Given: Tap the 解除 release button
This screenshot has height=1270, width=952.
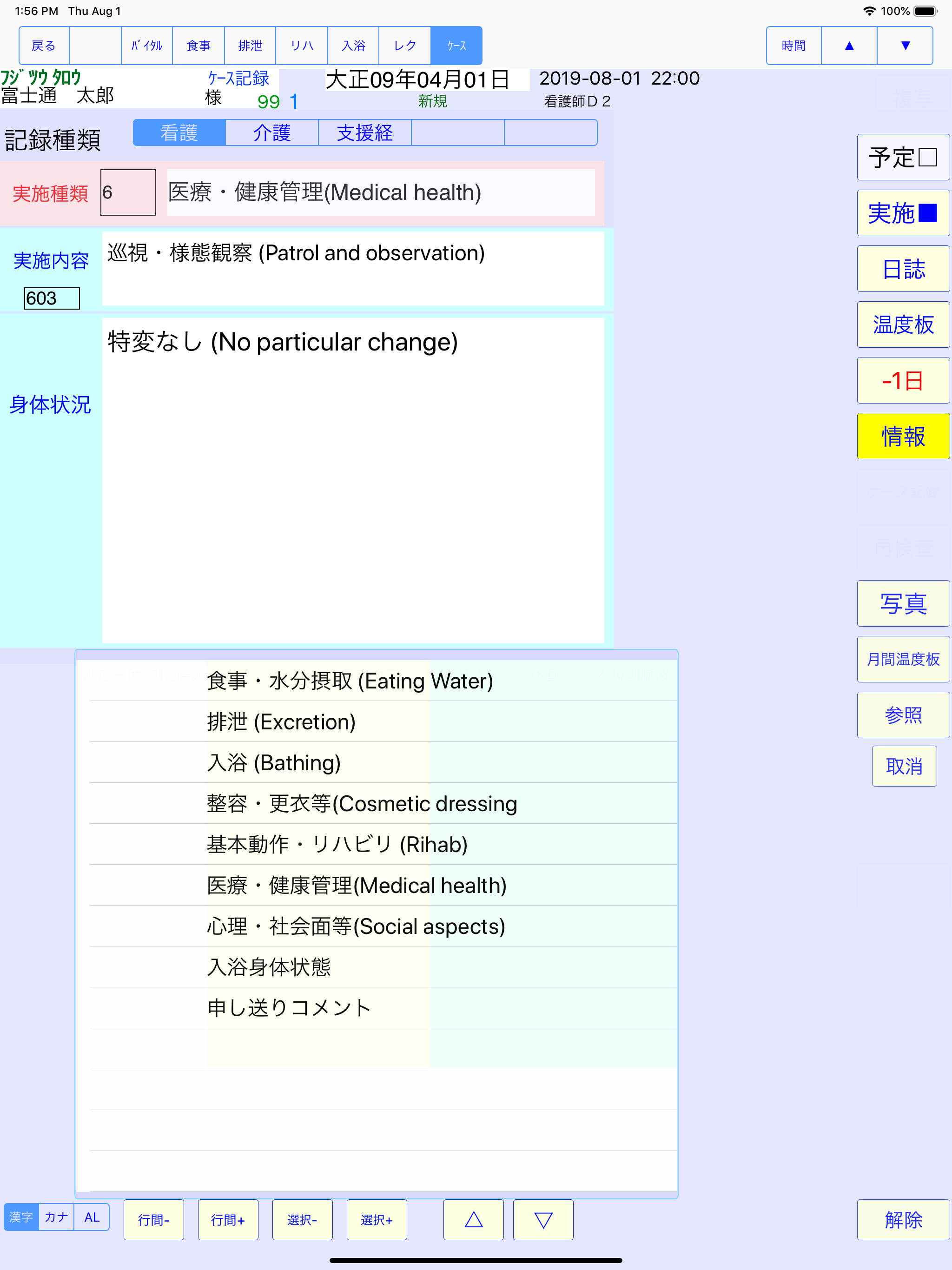Looking at the screenshot, I should pyautogui.click(x=903, y=1219).
